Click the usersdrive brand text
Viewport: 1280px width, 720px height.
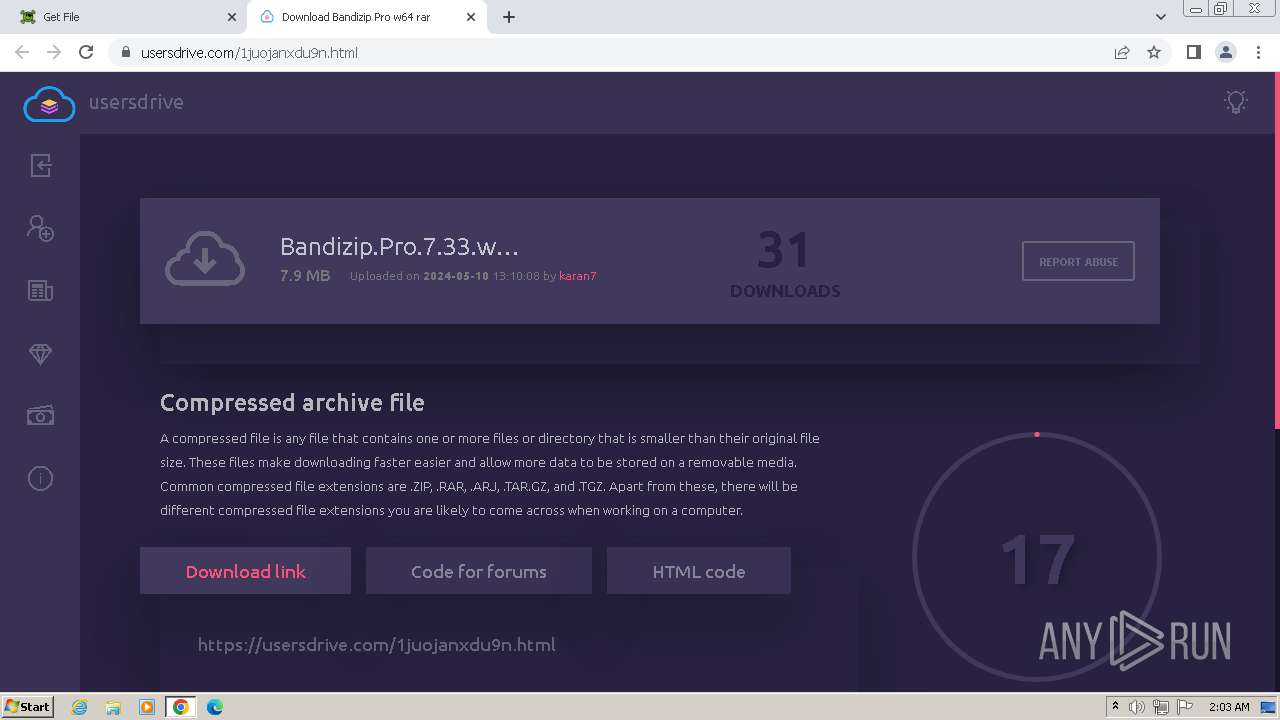(x=136, y=102)
